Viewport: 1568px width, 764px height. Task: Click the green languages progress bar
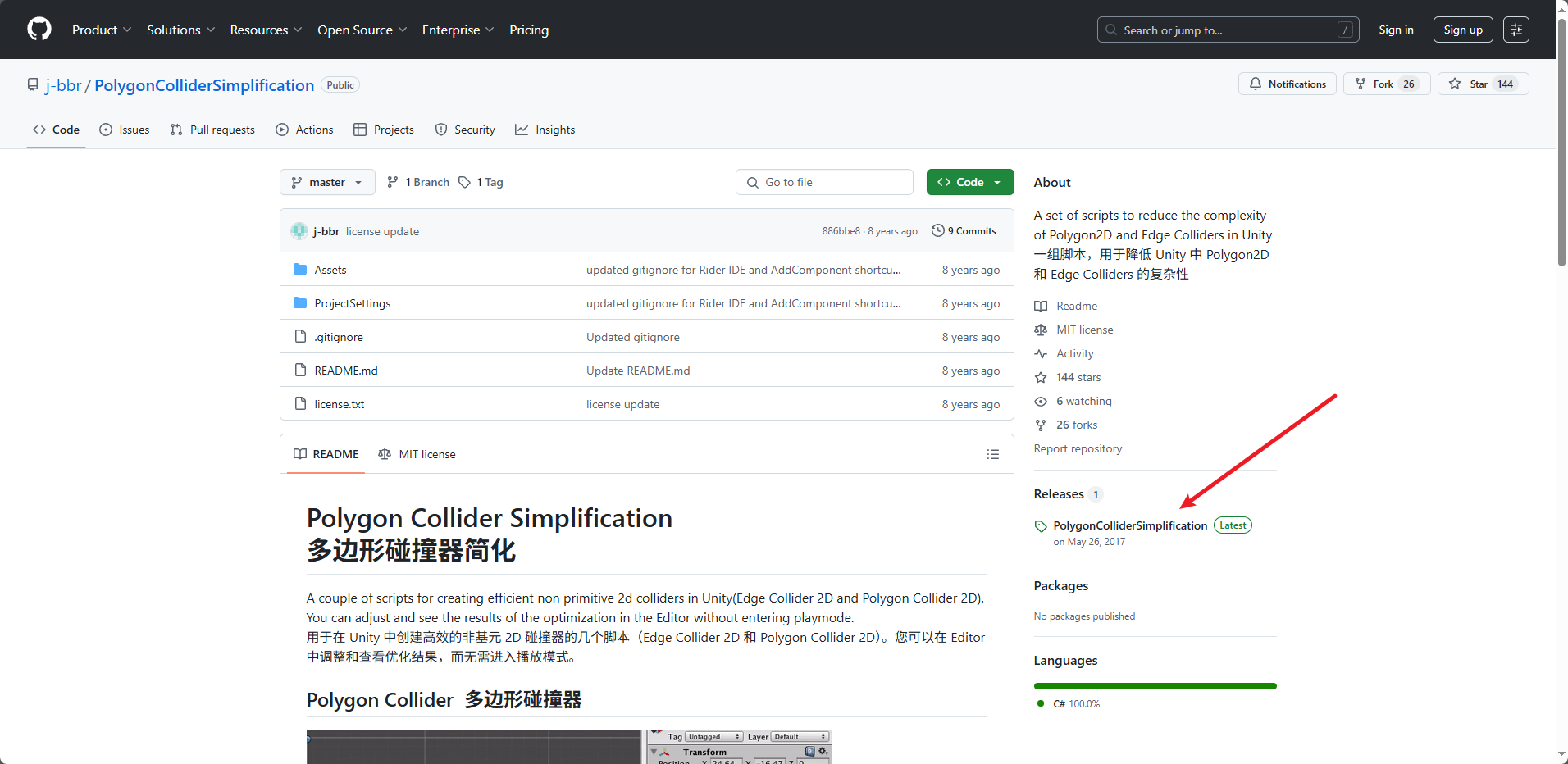tap(1155, 686)
